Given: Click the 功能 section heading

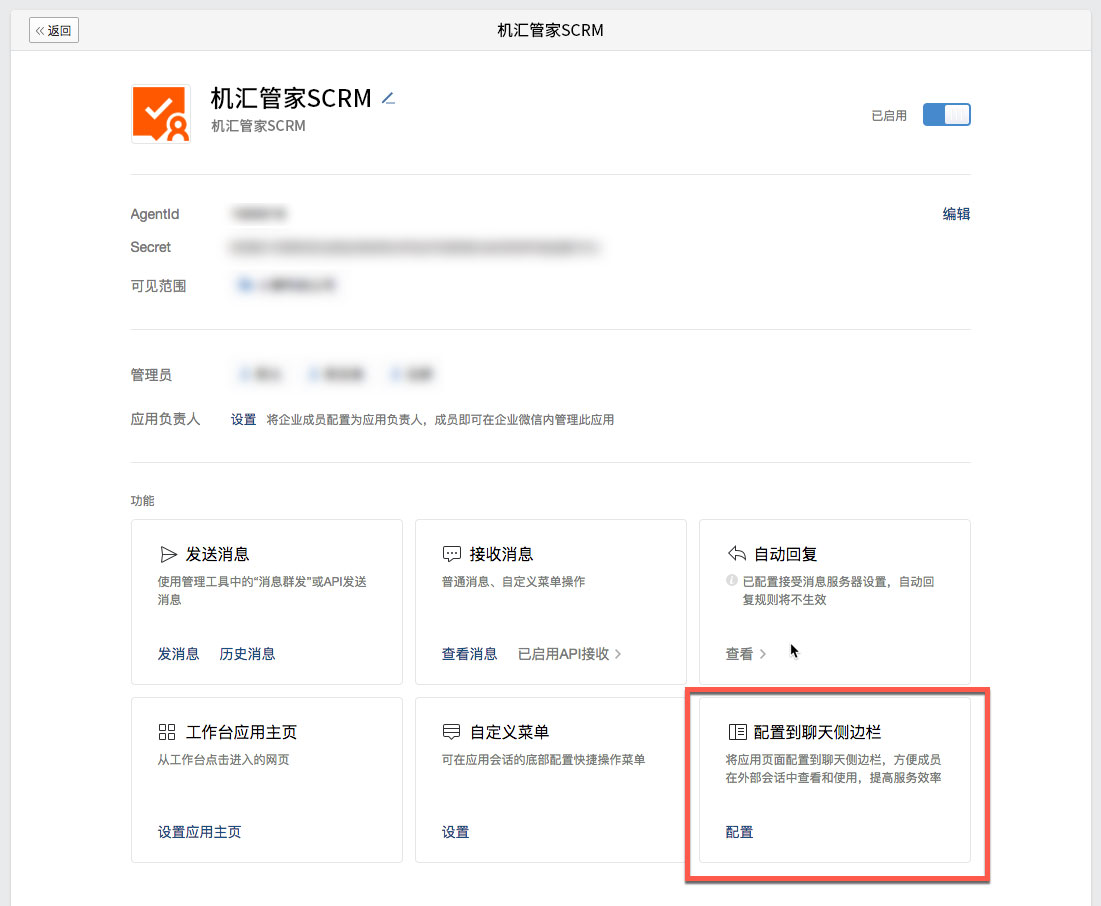Looking at the screenshot, I should pos(143,500).
